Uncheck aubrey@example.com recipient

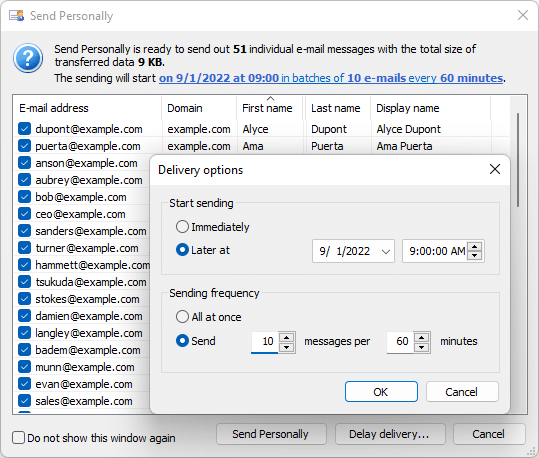24,180
